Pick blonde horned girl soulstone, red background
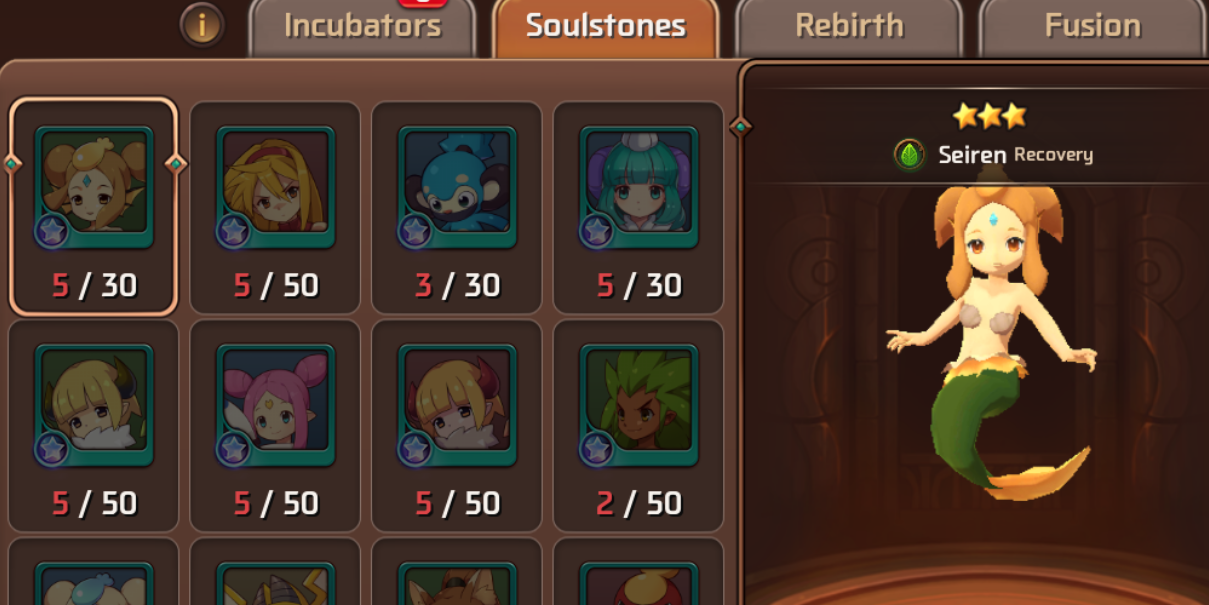1209x605 pixels. pyautogui.click(x=457, y=426)
